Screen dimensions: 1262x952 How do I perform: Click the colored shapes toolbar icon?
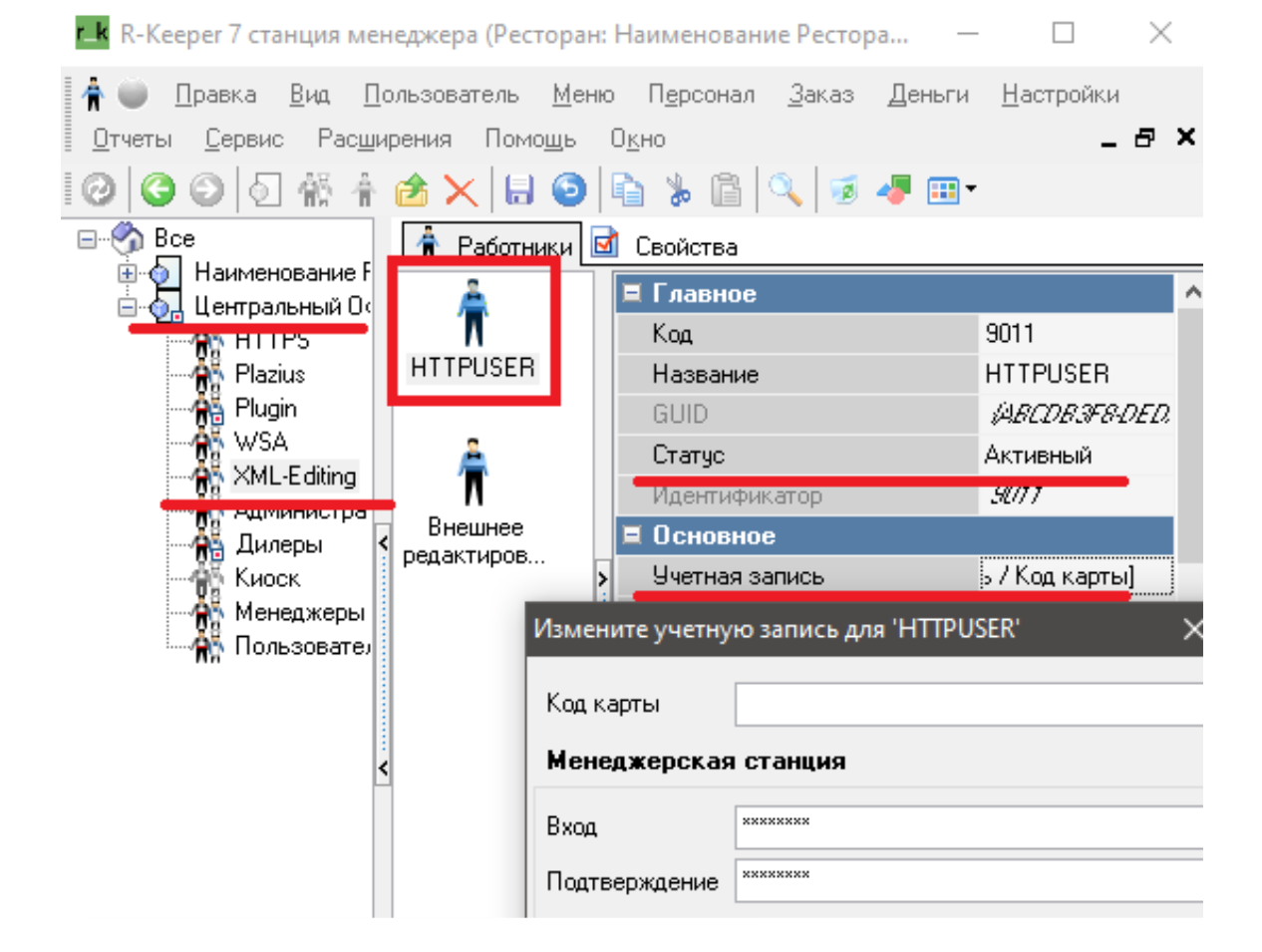point(894,188)
